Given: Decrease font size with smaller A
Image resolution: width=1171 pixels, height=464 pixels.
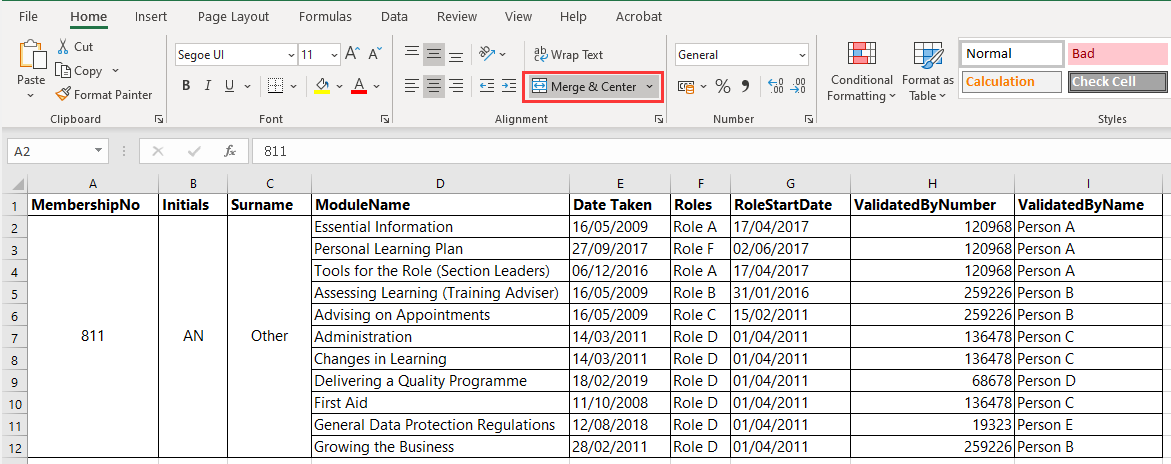Looking at the screenshot, I should click(x=375, y=54).
